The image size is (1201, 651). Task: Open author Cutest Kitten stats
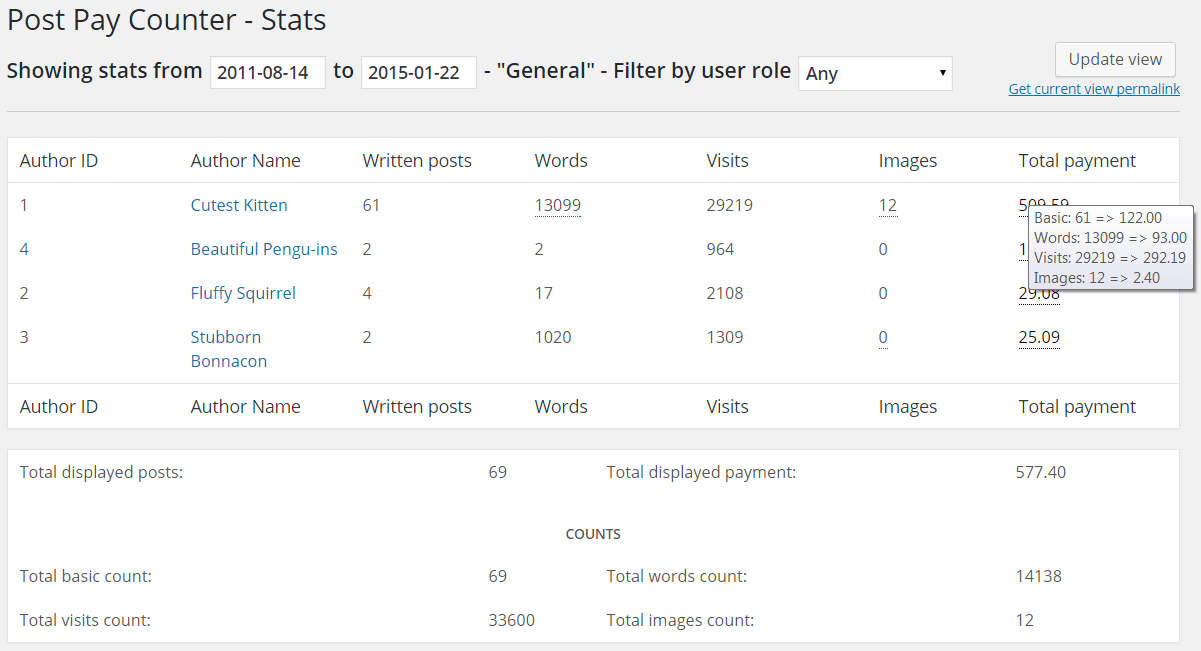pos(239,205)
